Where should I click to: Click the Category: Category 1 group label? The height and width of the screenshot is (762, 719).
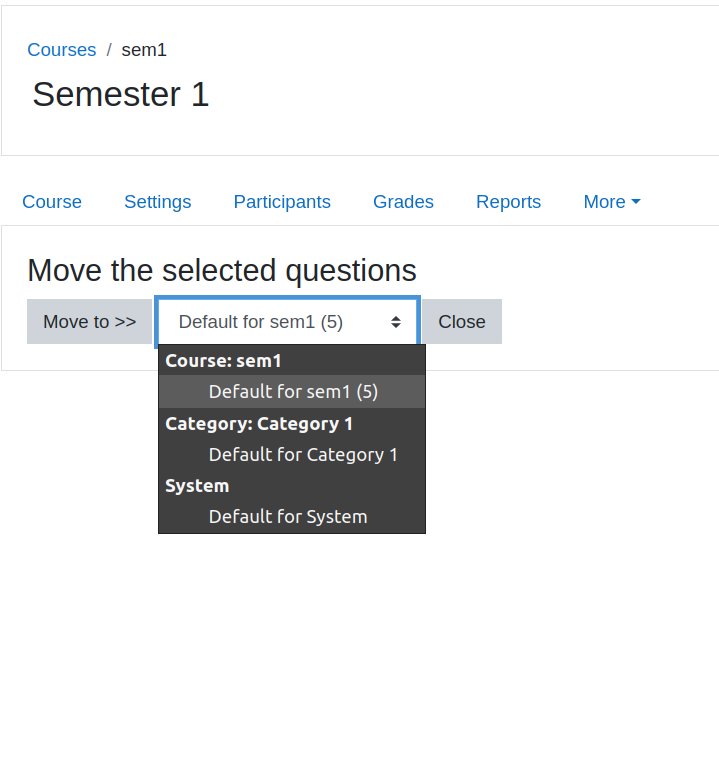click(259, 424)
